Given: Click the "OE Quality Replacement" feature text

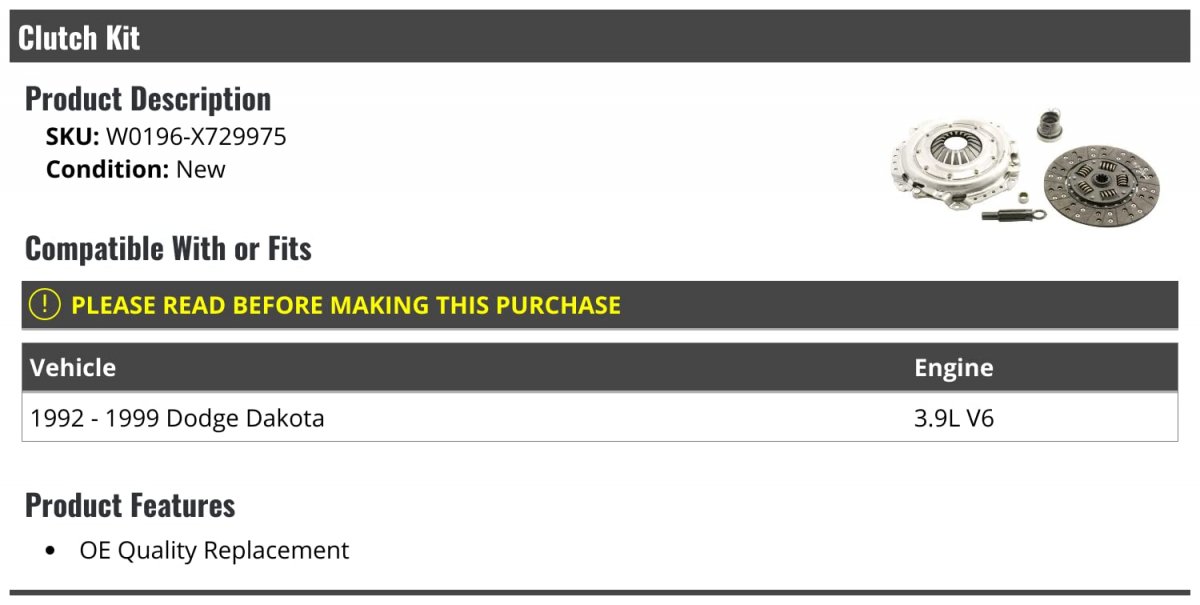Looking at the screenshot, I should 214,550.
